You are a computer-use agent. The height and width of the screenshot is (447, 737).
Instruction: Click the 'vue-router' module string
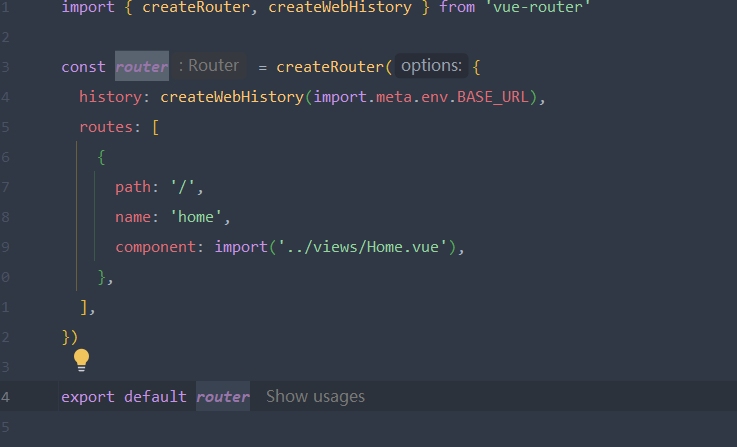point(538,7)
